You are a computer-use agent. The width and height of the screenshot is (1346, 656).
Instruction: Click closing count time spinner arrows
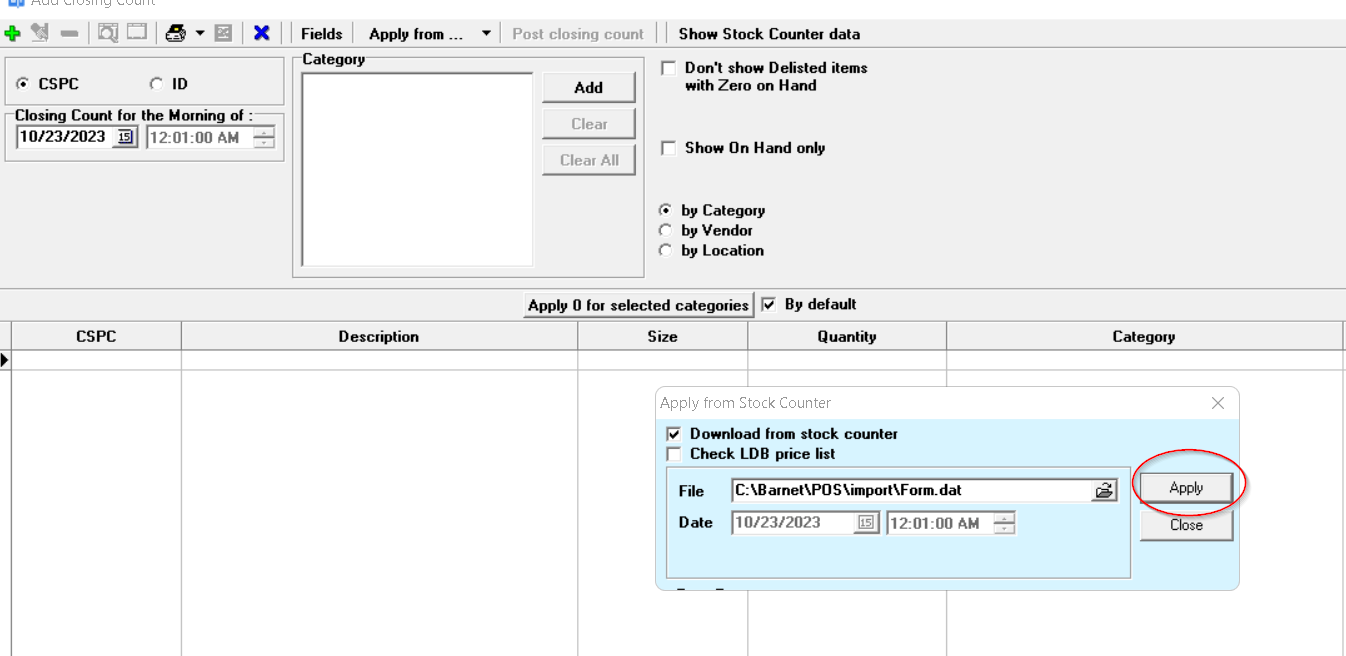pos(264,137)
